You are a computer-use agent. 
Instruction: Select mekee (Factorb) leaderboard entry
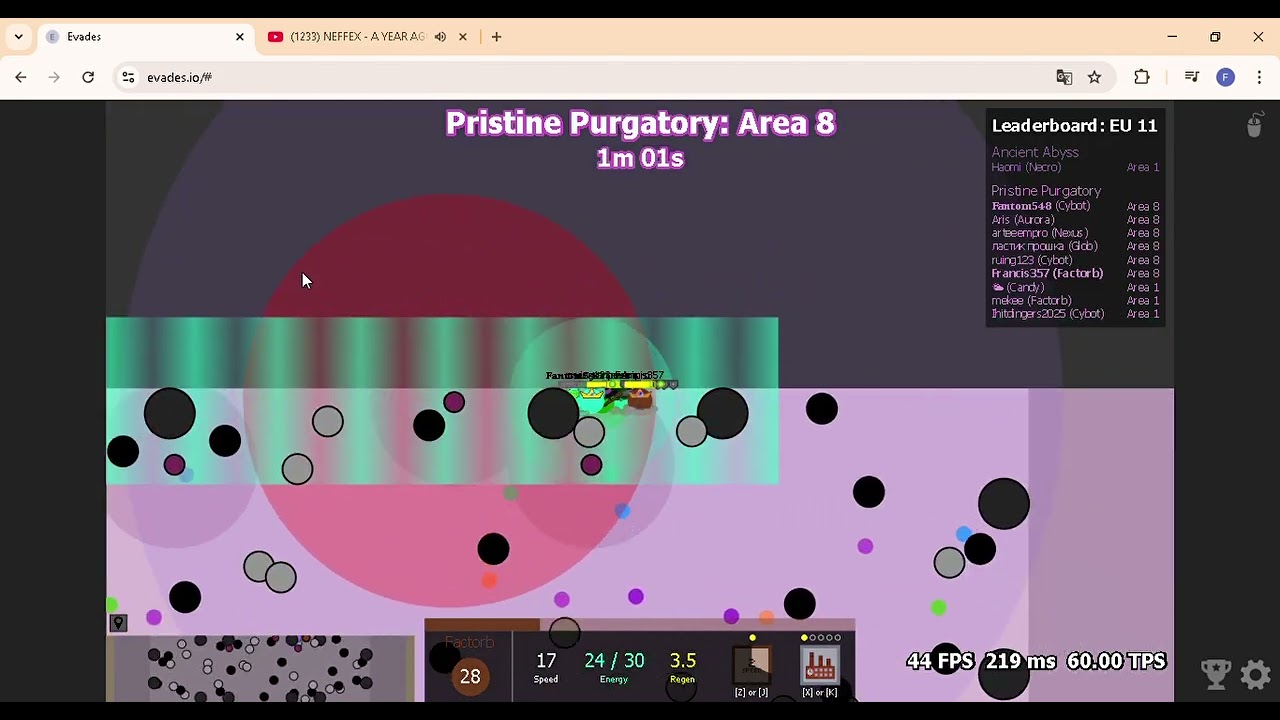tap(1075, 300)
